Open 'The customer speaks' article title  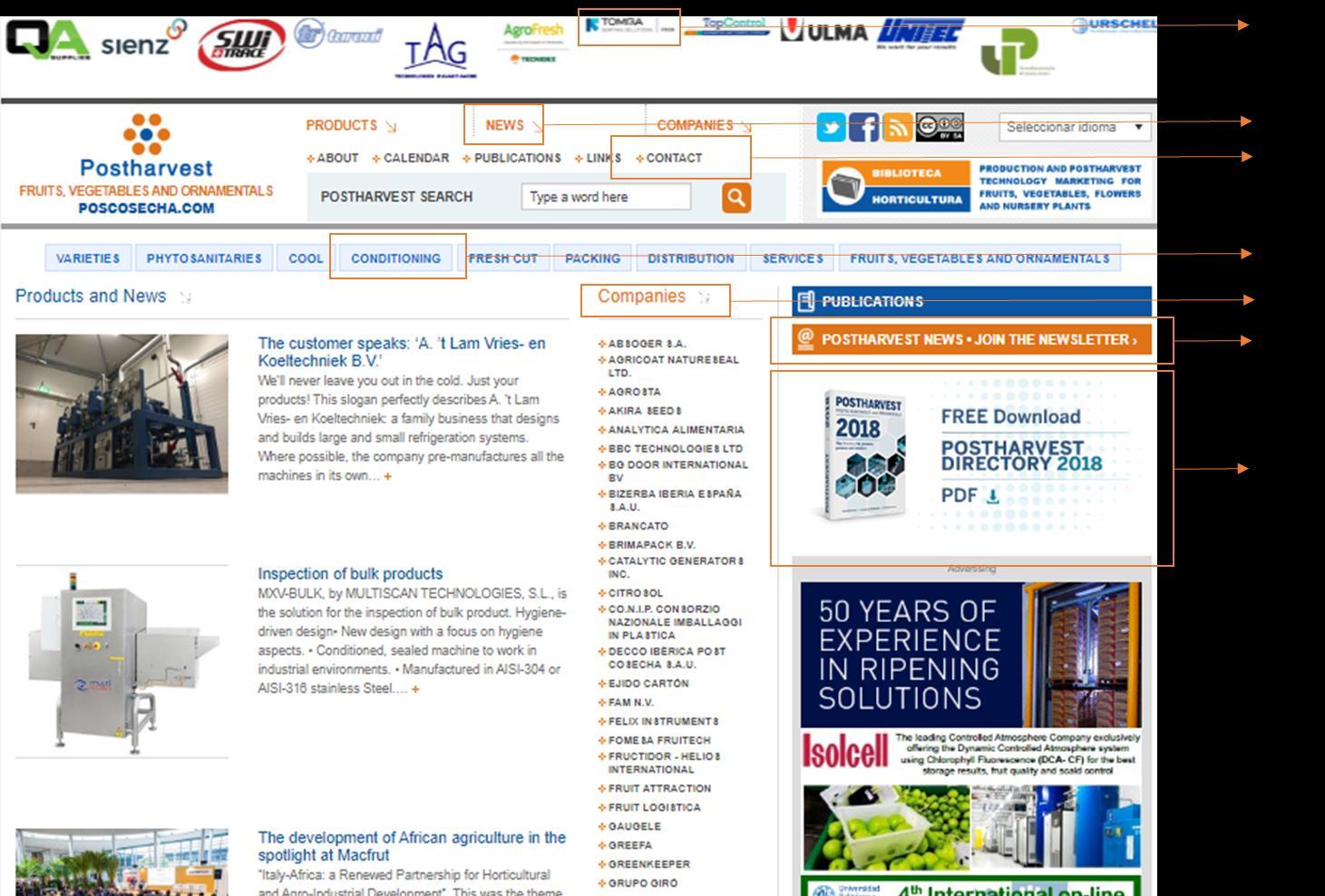402,352
